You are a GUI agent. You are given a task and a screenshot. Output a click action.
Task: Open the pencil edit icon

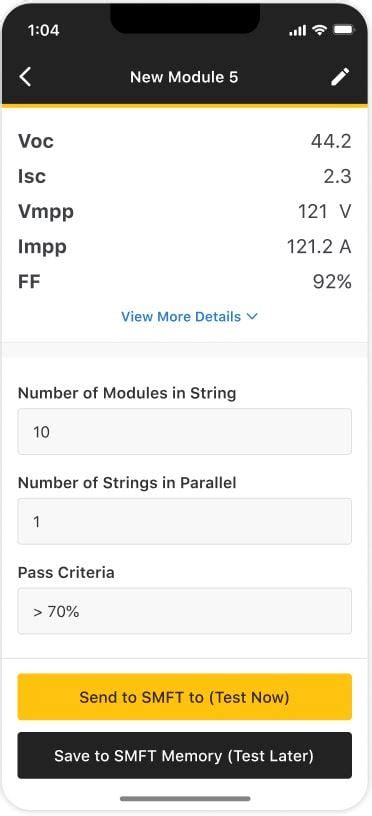coord(340,77)
